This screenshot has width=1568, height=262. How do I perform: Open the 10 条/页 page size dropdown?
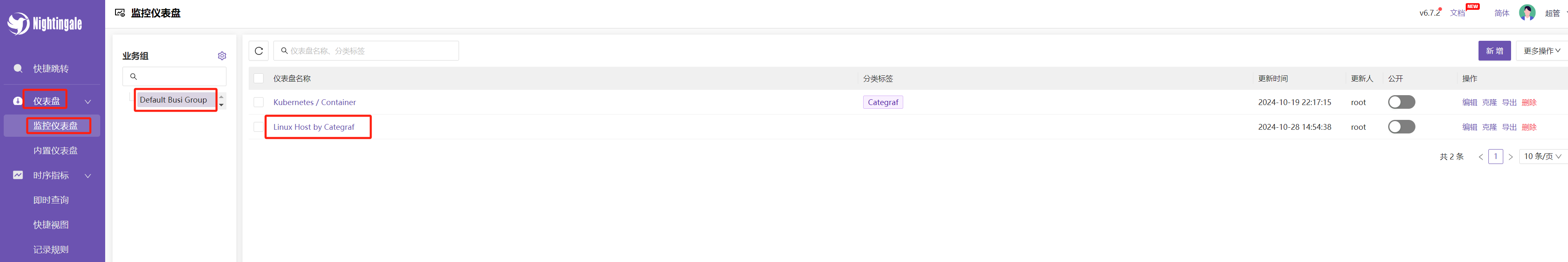(x=1542, y=156)
